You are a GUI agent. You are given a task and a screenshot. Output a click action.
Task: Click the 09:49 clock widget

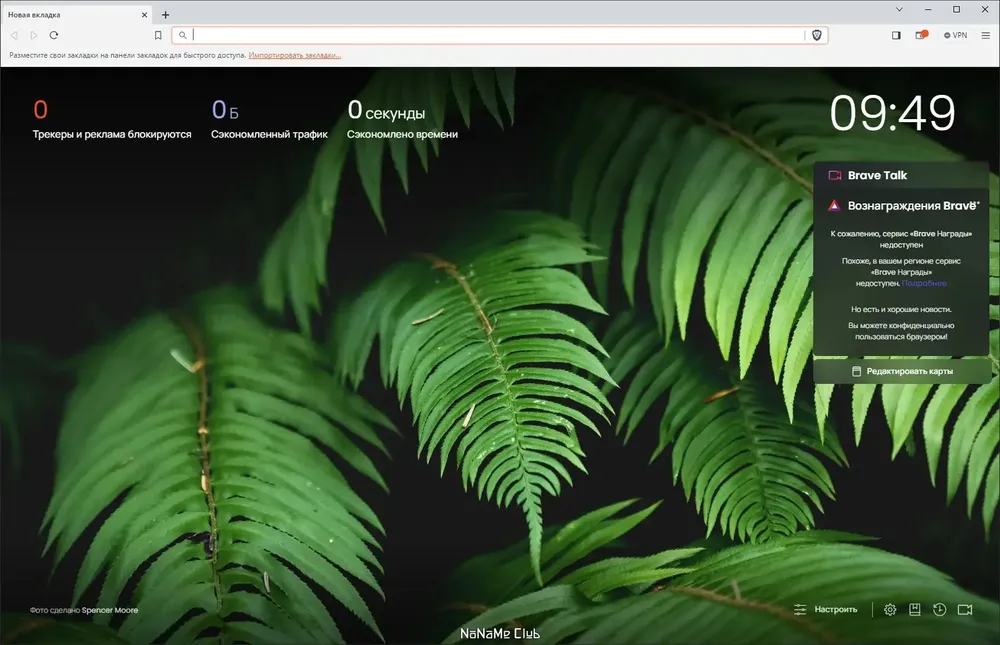point(892,114)
